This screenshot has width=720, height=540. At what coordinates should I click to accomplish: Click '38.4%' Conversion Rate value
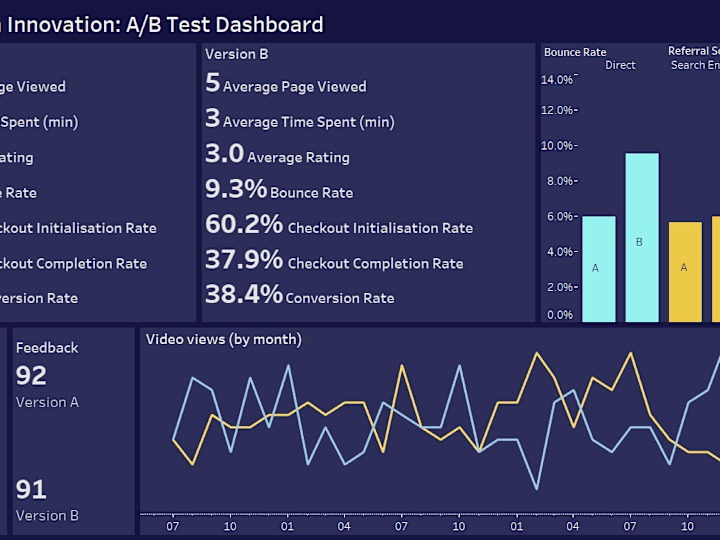244,294
